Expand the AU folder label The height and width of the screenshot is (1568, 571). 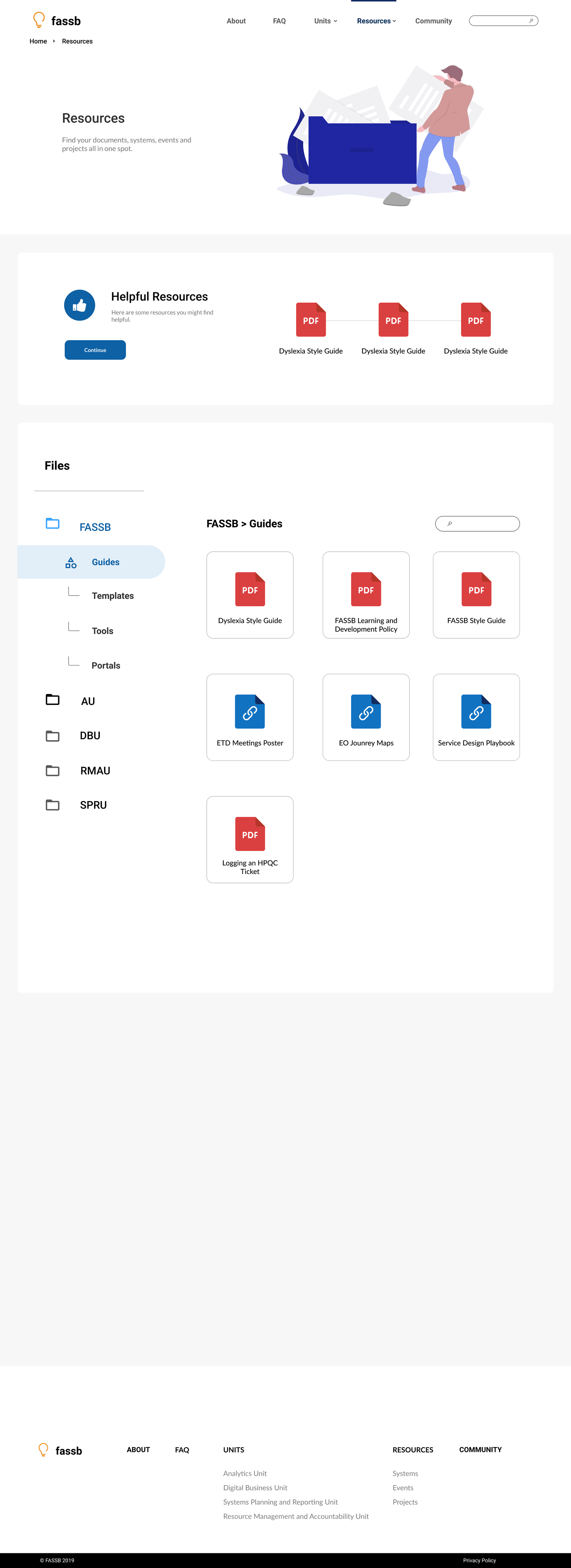(x=88, y=701)
